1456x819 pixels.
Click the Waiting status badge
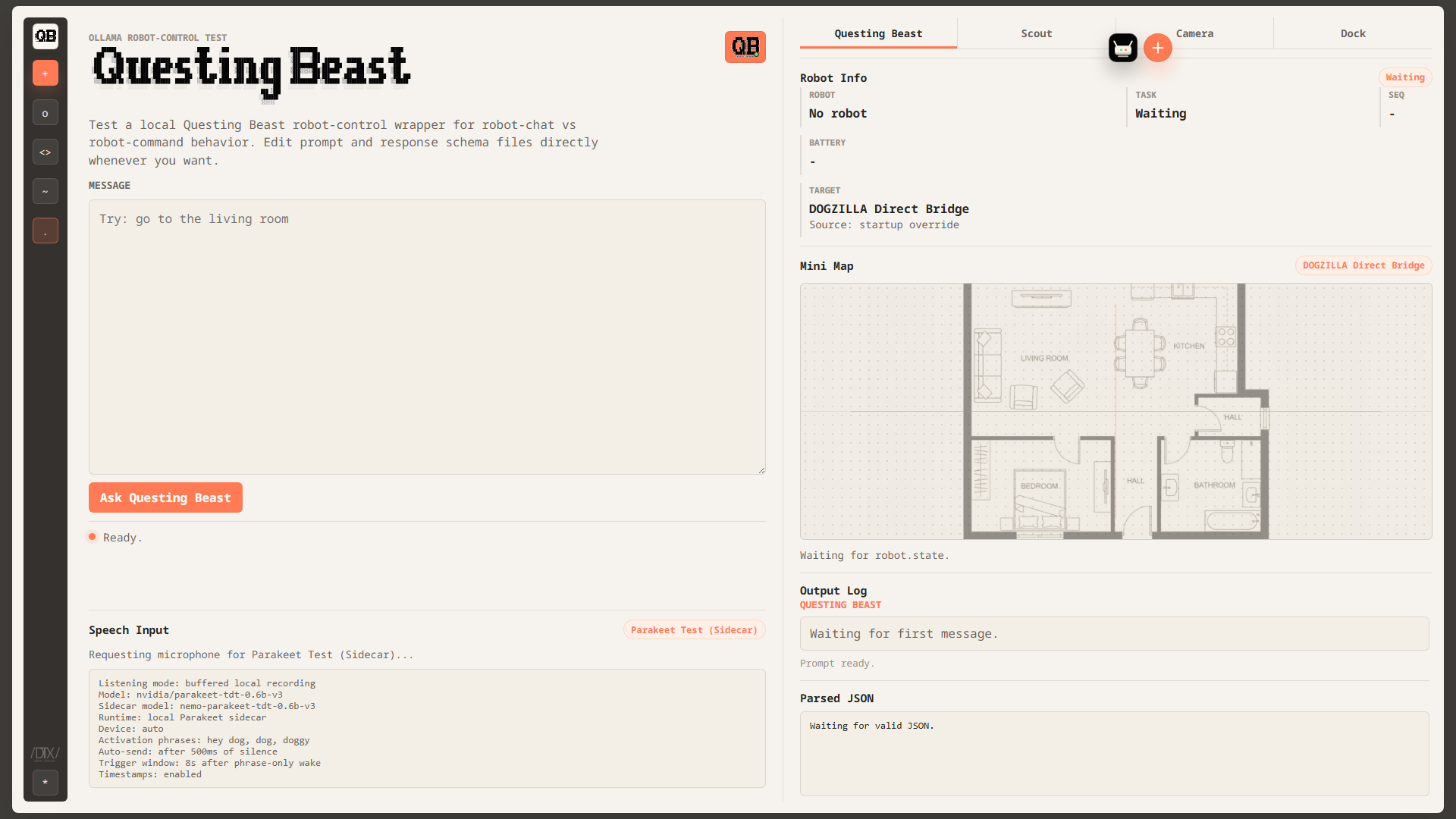click(1405, 77)
